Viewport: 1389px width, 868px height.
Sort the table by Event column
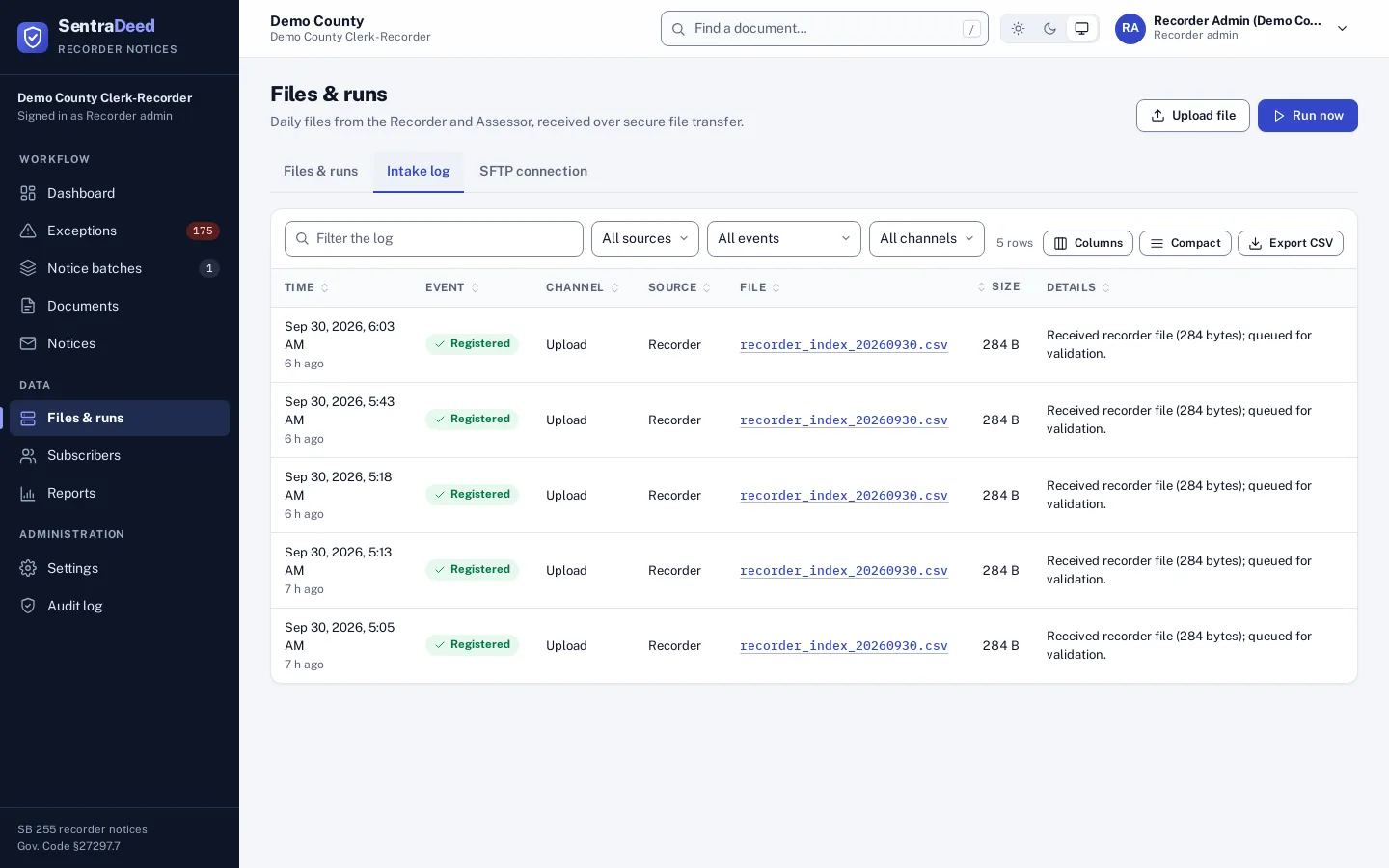click(x=452, y=287)
